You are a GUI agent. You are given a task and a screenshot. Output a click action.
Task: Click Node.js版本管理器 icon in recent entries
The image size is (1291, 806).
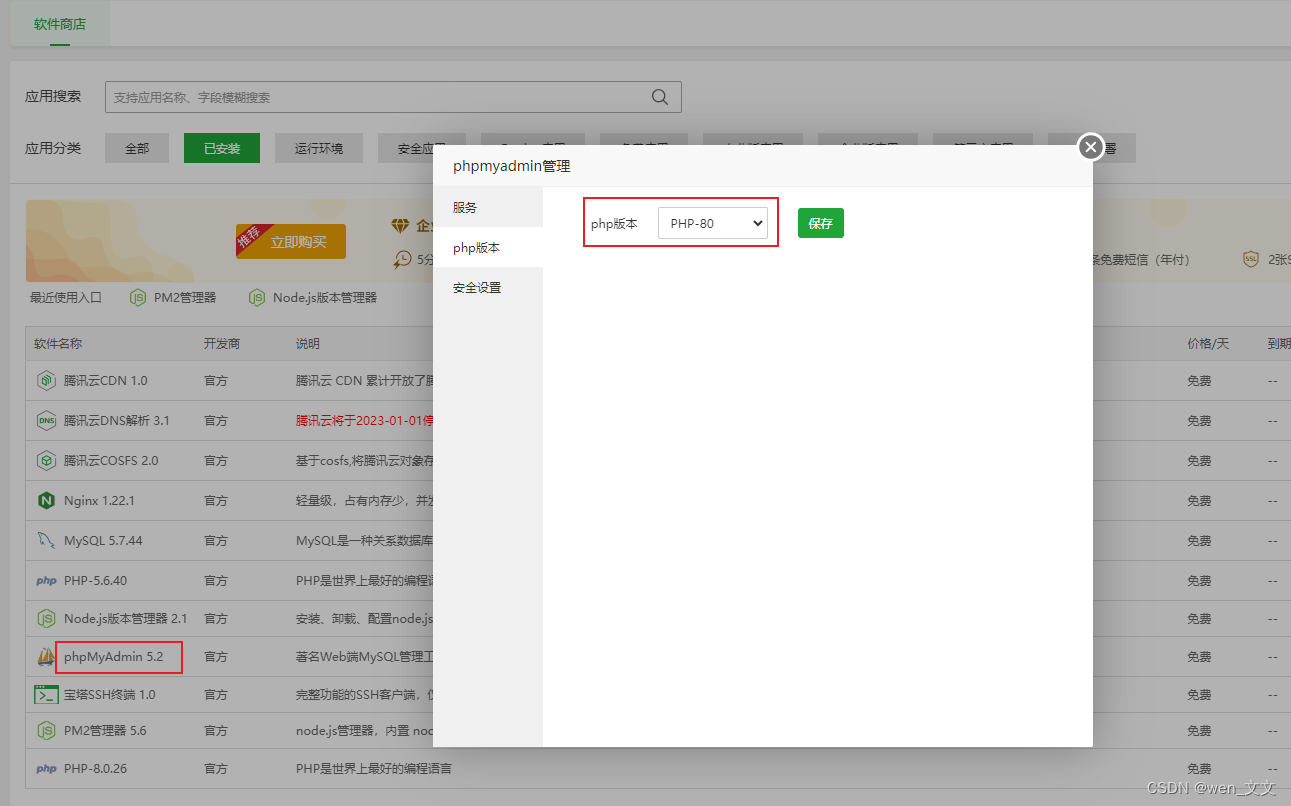(x=257, y=297)
